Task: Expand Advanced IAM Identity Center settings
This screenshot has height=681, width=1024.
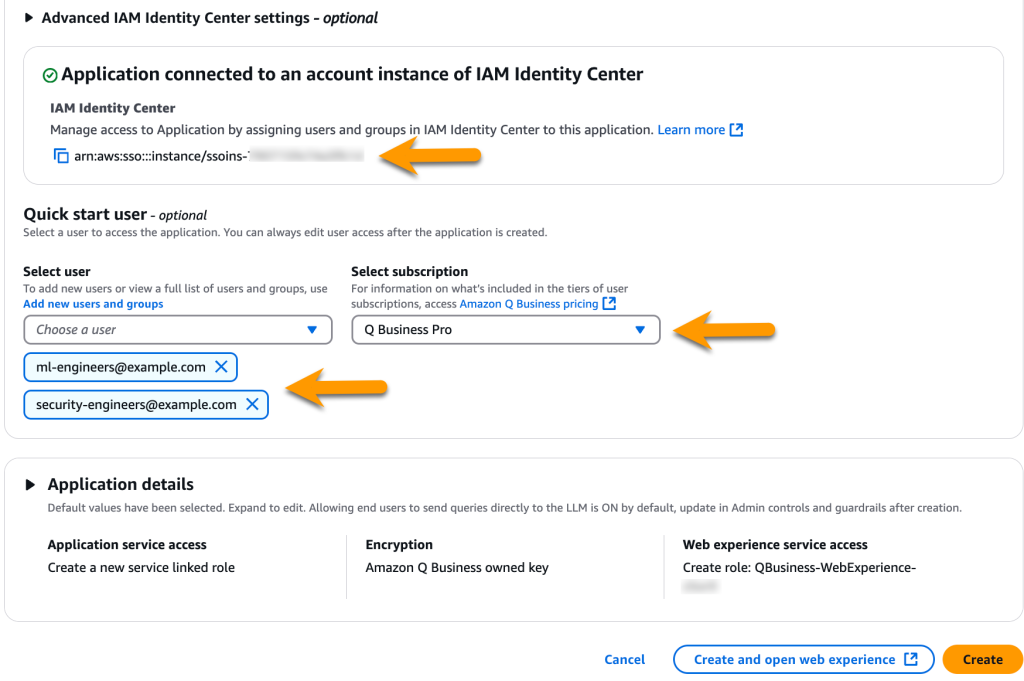Action: click(x=29, y=18)
